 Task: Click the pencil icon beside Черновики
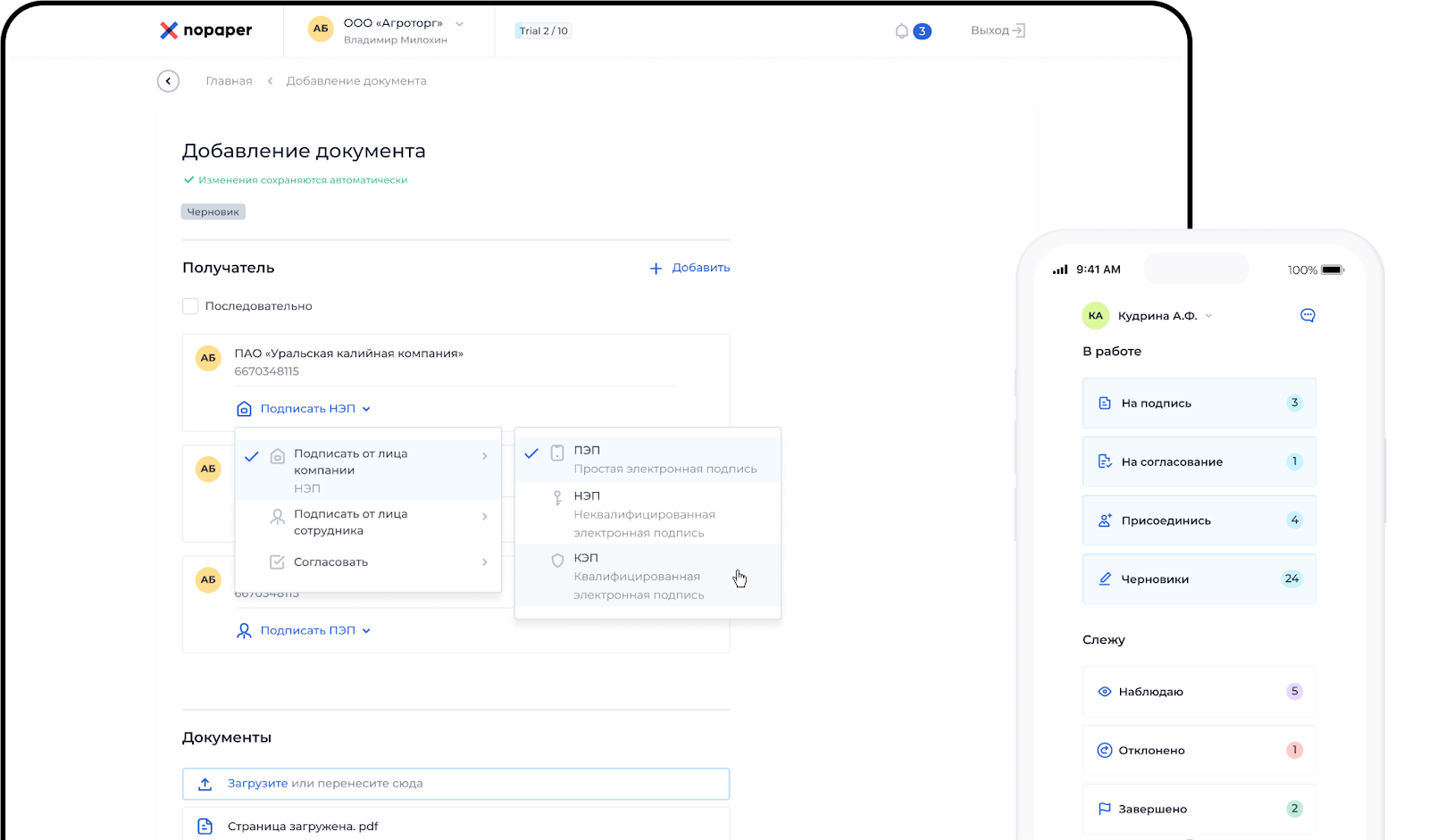[x=1105, y=579]
